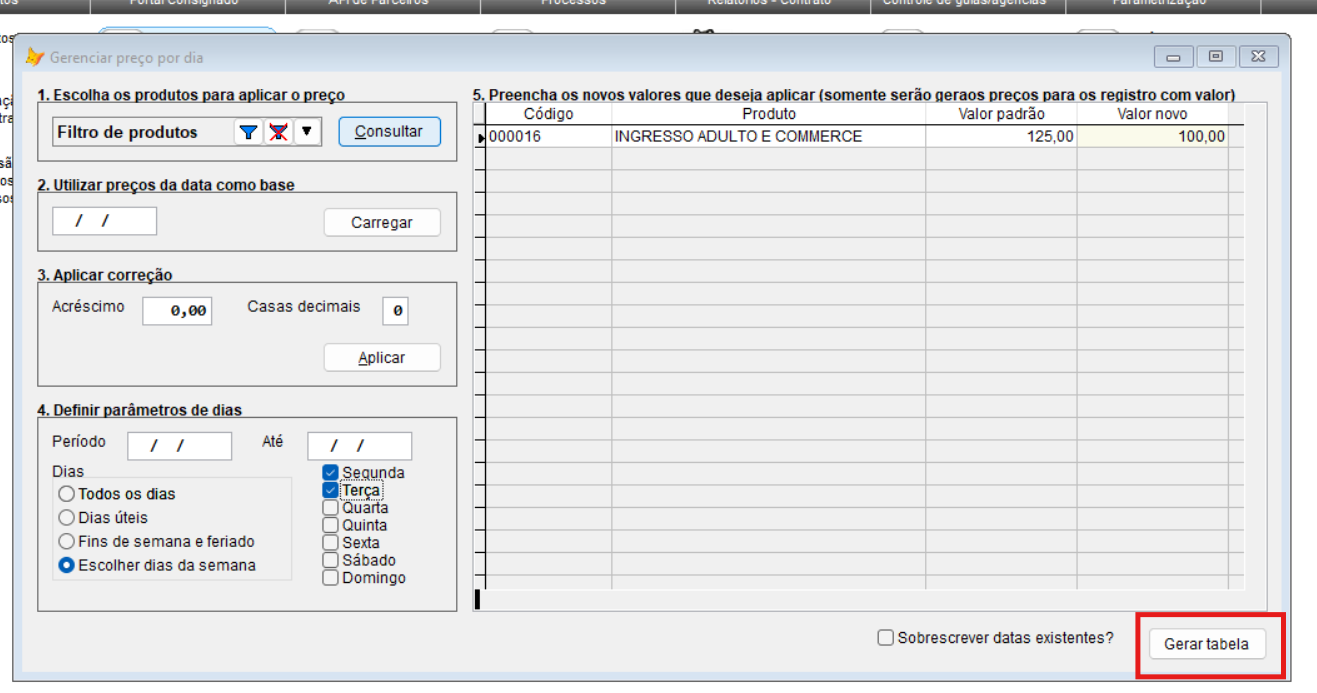Click the Código column header
Viewport: 1317px width, 693px height.
(548, 114)
